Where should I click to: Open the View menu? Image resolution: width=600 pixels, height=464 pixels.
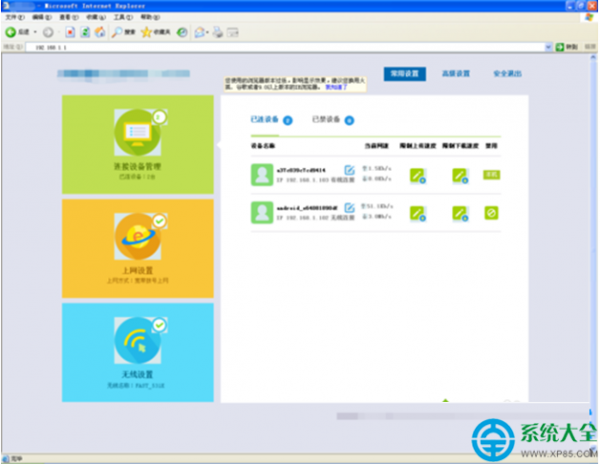pos(69,17)
